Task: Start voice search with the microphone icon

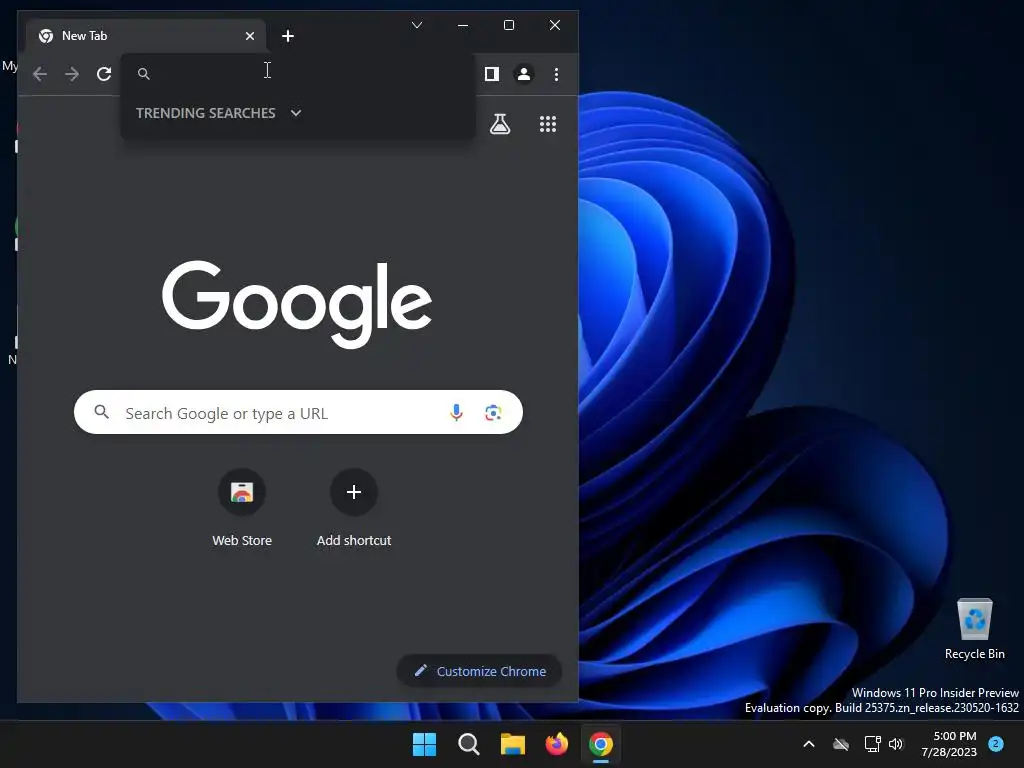Action: pyautogui.click(x=456, y=412)
